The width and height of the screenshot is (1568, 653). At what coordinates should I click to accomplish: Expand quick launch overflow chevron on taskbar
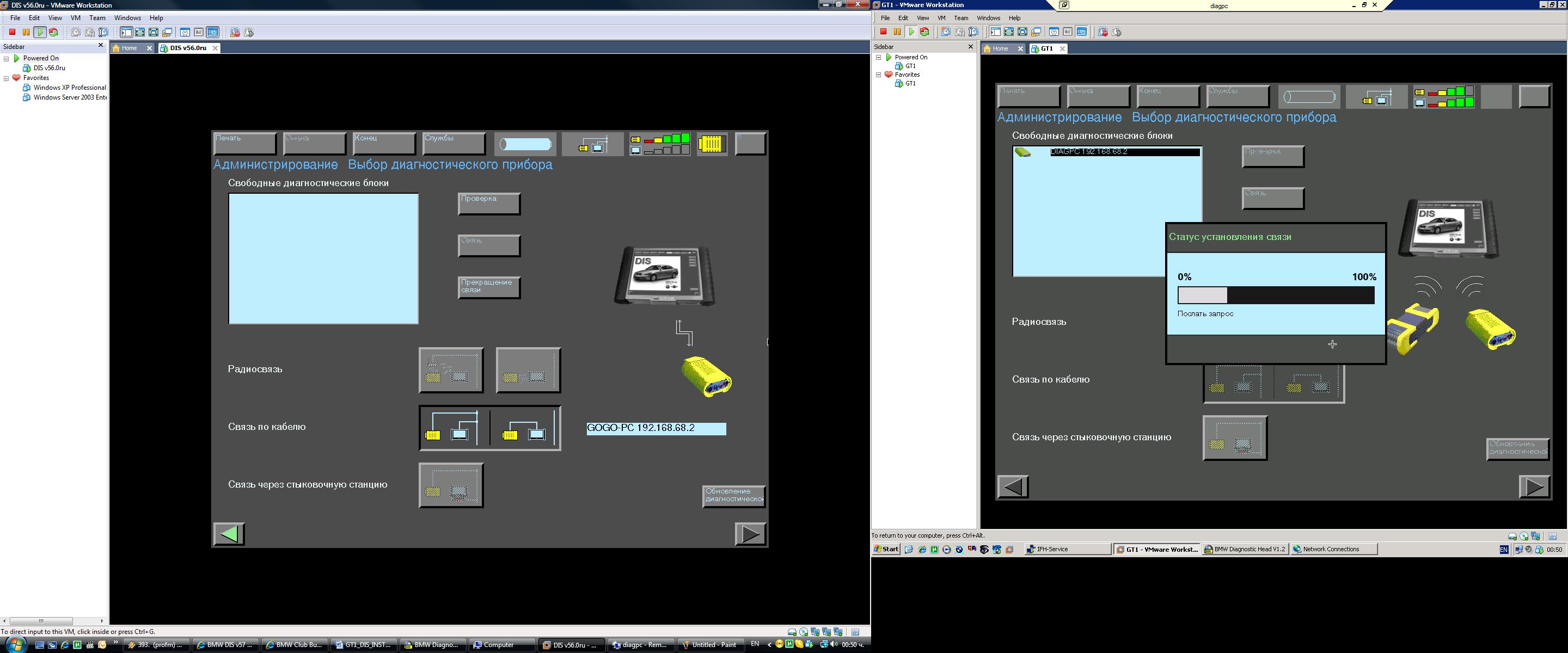click(x=115, y=643)
